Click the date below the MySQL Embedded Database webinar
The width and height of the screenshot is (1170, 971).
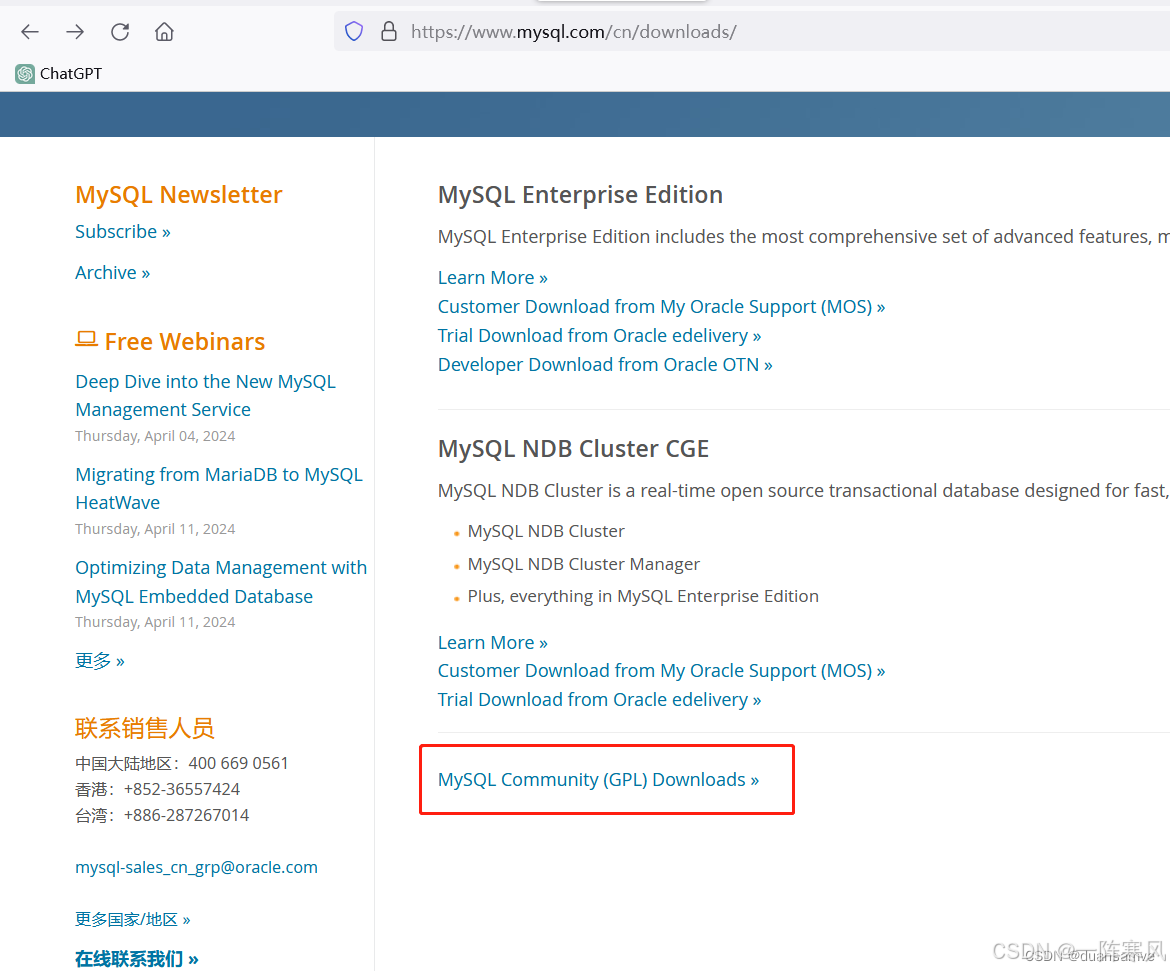(x=155, y=622)
